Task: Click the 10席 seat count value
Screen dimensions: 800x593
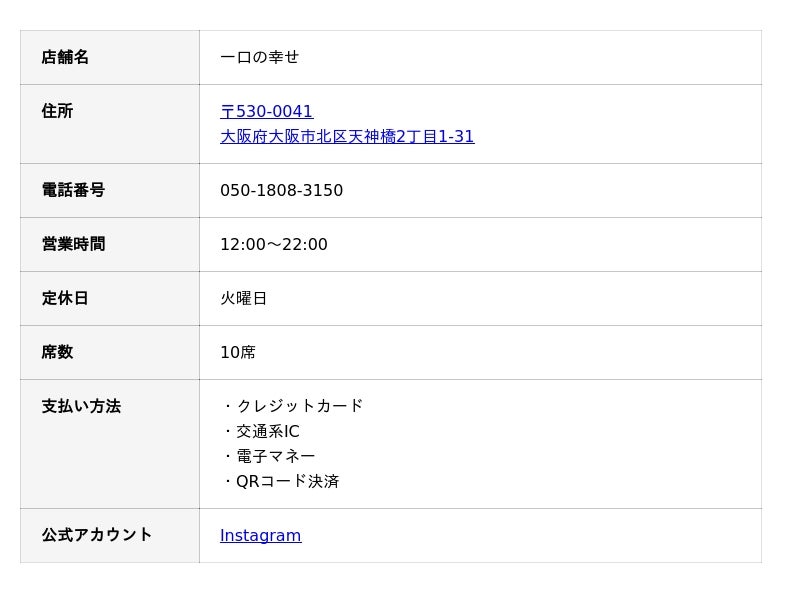Action: [x=238, y=353]
